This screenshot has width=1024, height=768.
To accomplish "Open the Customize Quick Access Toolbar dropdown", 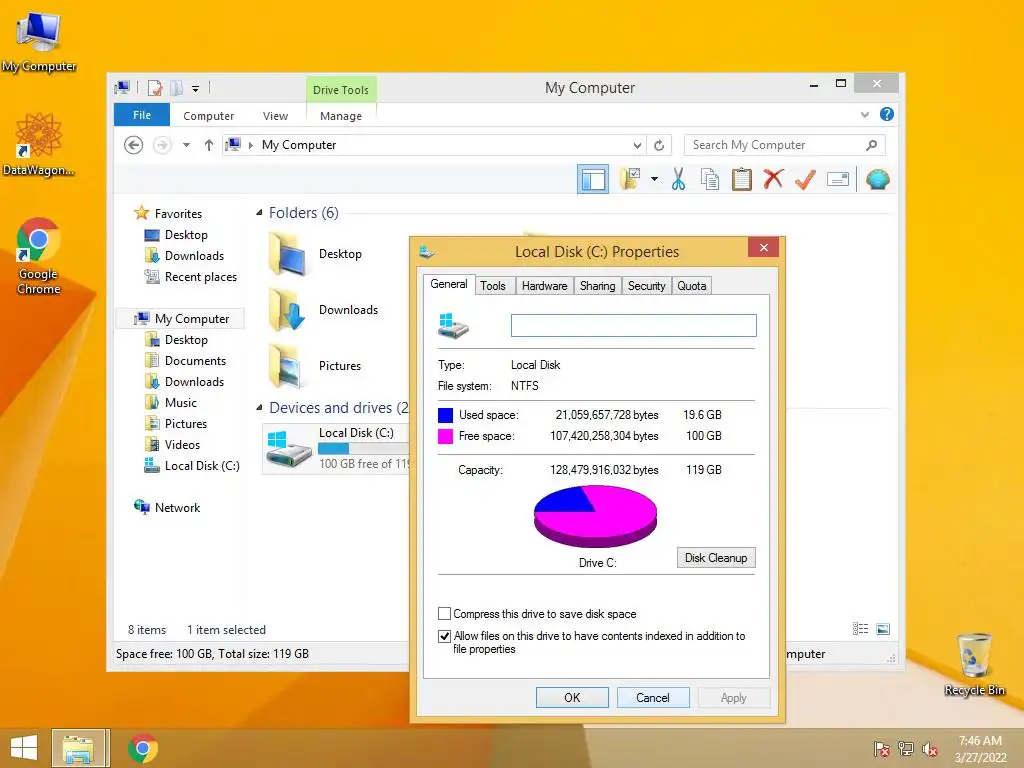I will 195,88.
